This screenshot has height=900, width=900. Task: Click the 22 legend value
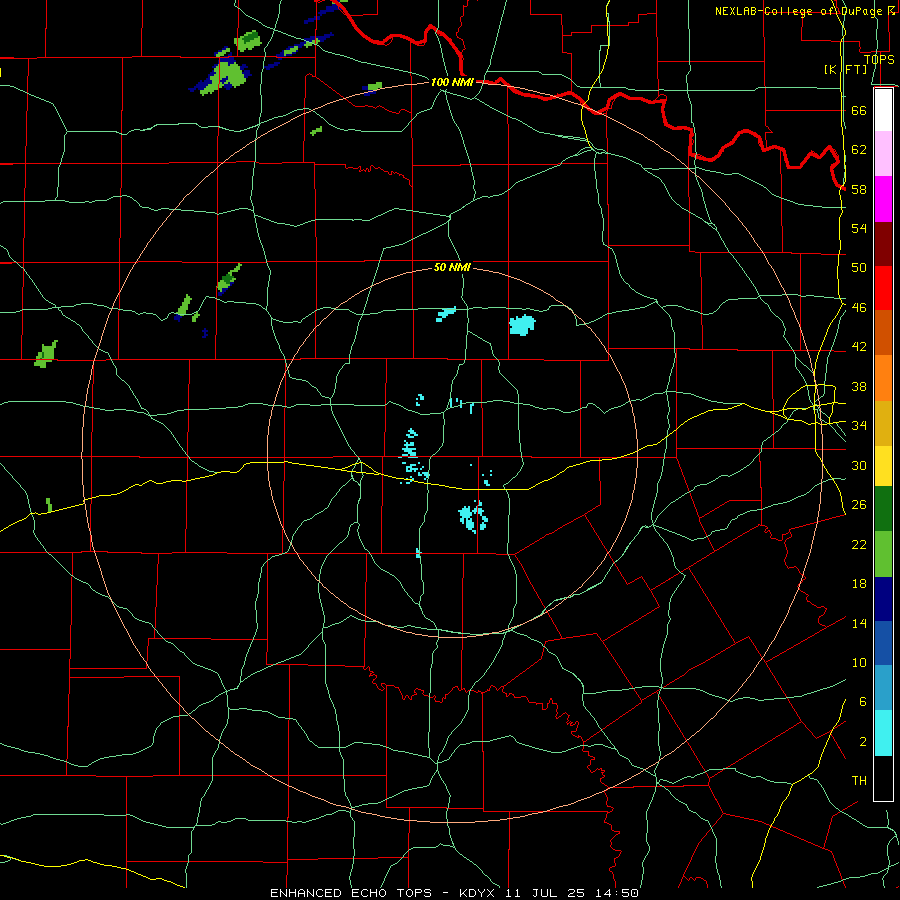(859, 544)
